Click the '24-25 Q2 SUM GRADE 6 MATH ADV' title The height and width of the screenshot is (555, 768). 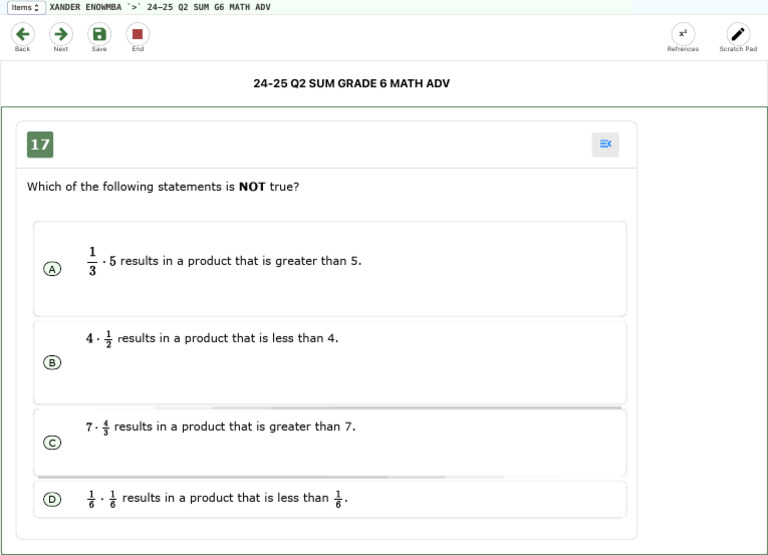(351, 83)
